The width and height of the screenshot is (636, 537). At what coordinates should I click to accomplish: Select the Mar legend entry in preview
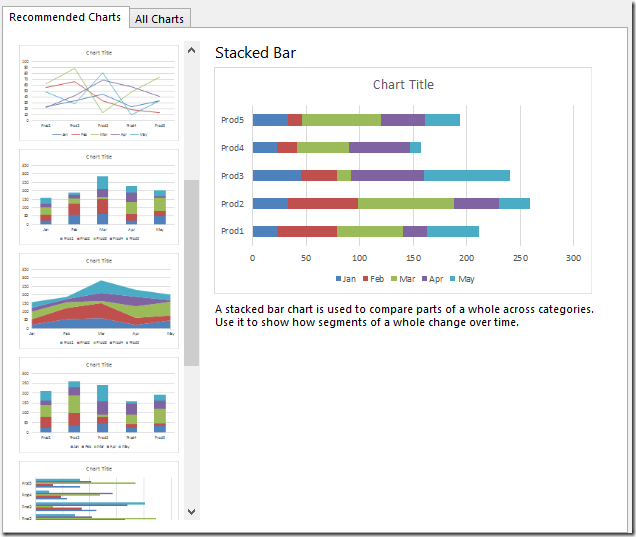pos(404,279)
